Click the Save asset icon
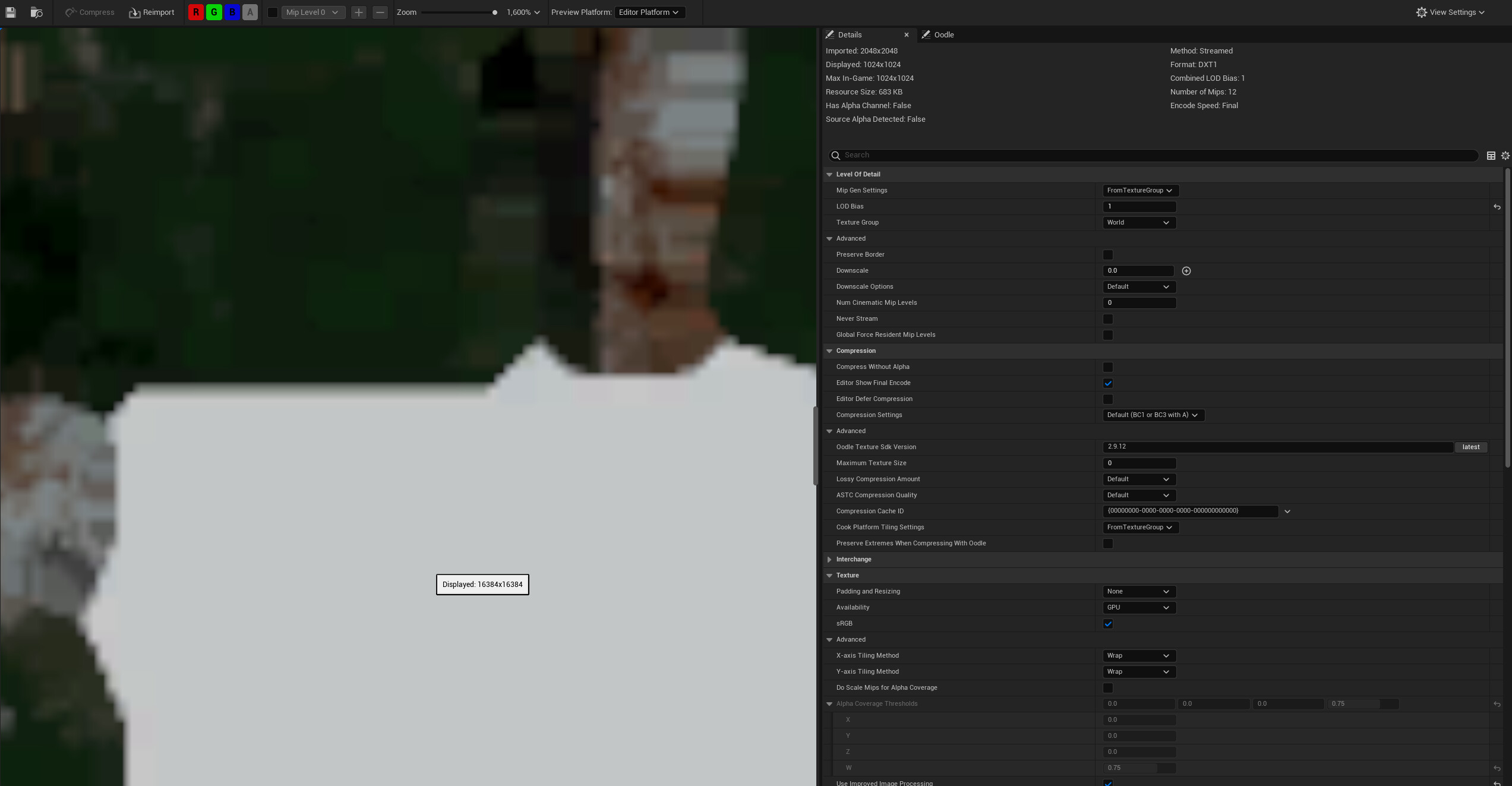Screen dimensions: 1512x786 tap(11, 12)
